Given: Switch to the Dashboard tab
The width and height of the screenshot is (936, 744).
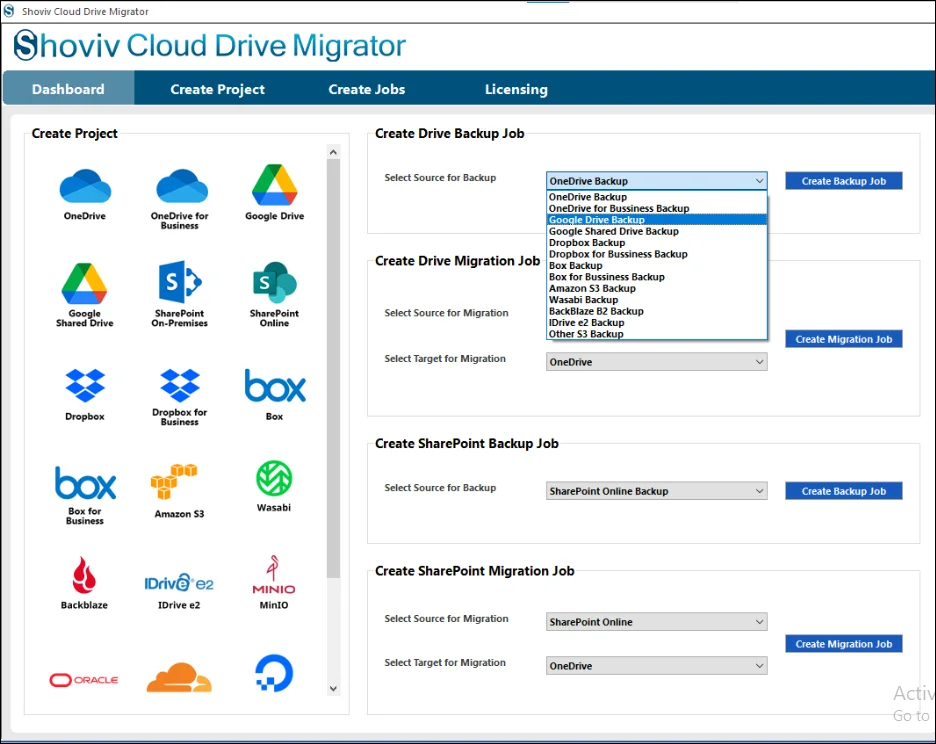Looking at the screenshot, I should coord(68,89).
